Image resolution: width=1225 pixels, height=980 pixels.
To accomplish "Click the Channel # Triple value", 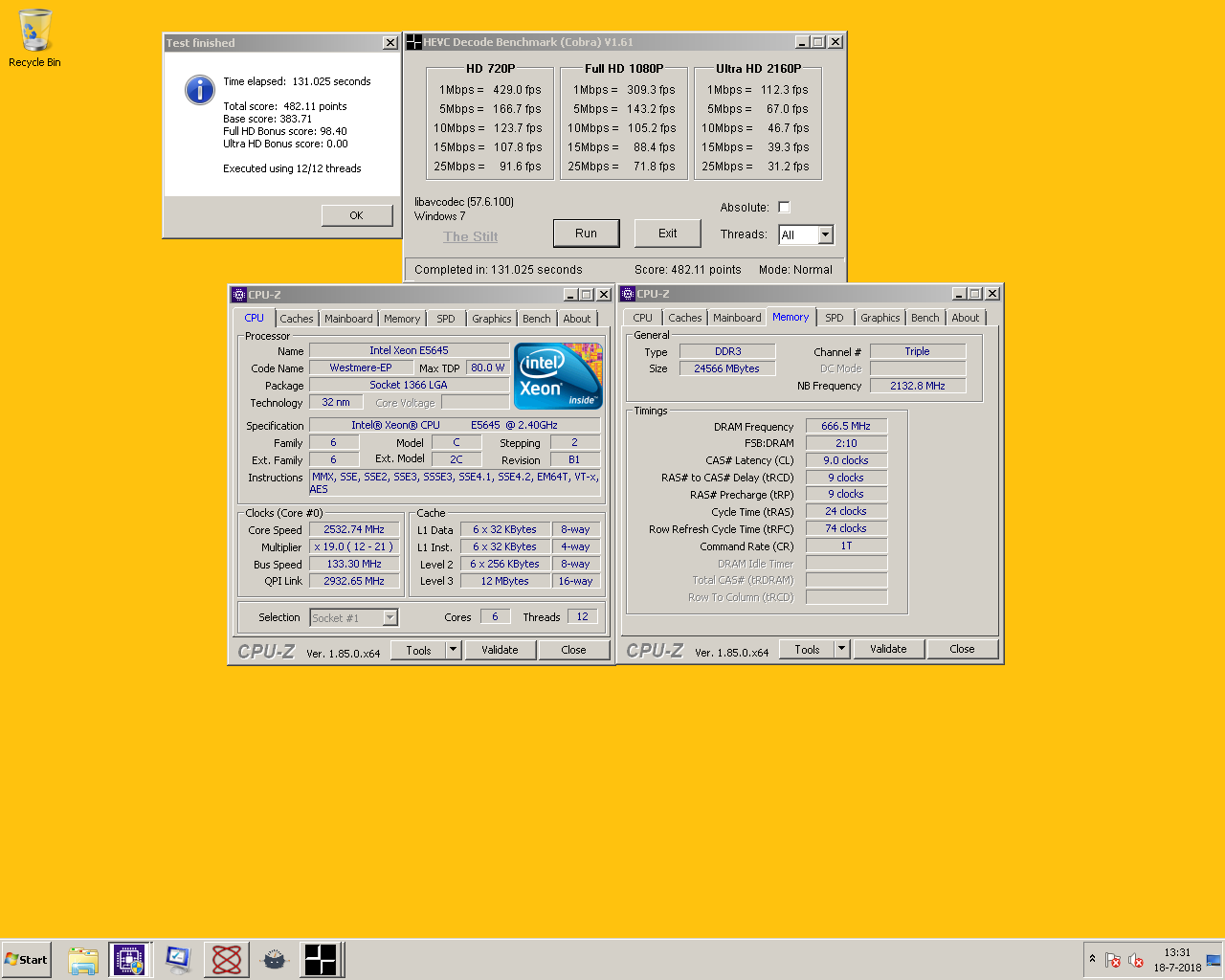I will pos(918,351).
